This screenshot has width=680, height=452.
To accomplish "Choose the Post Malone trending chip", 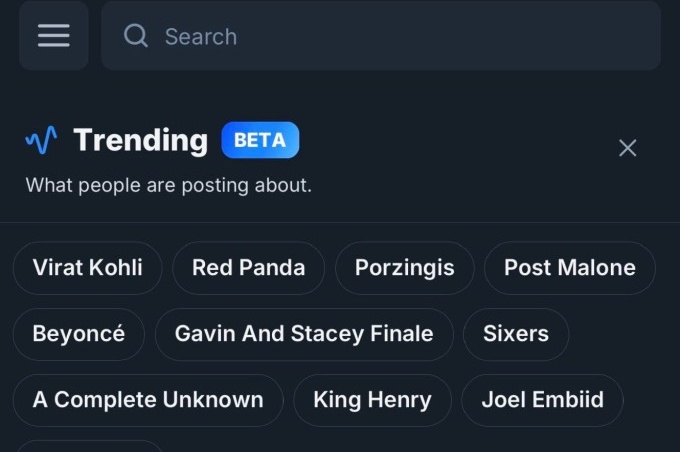I will 569,267.
